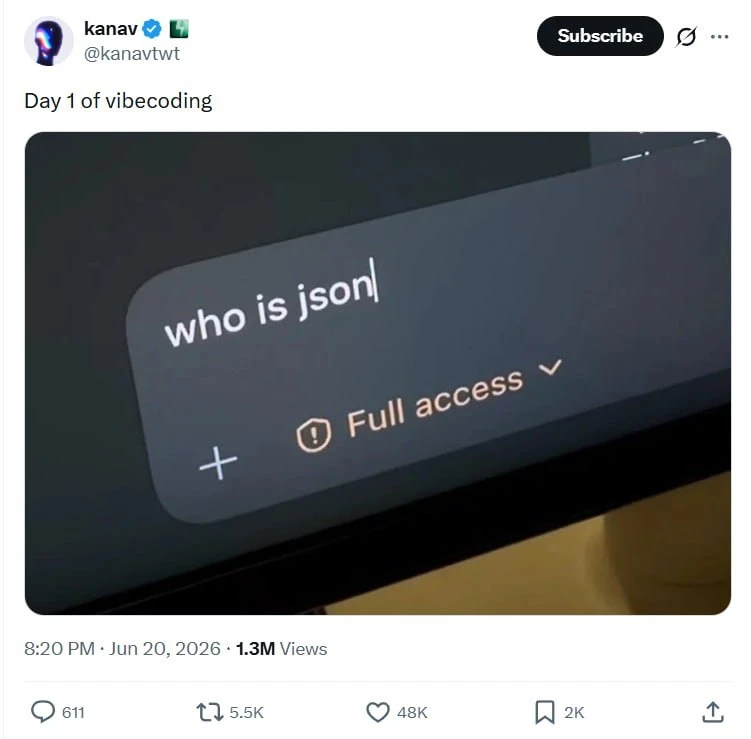View the 1.3M Views analytics

click(282, 648)
